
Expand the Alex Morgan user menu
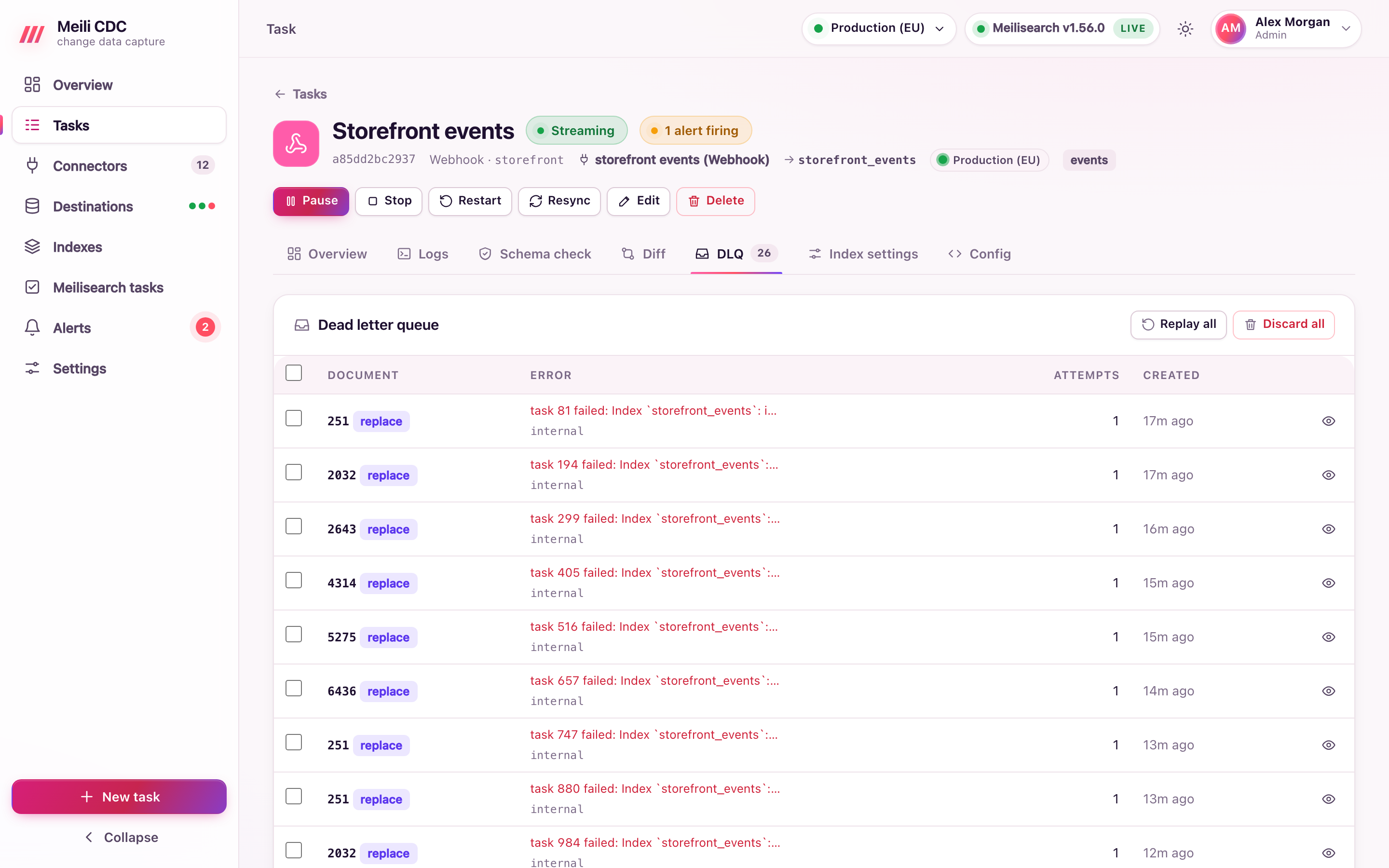coord(1286,29)
